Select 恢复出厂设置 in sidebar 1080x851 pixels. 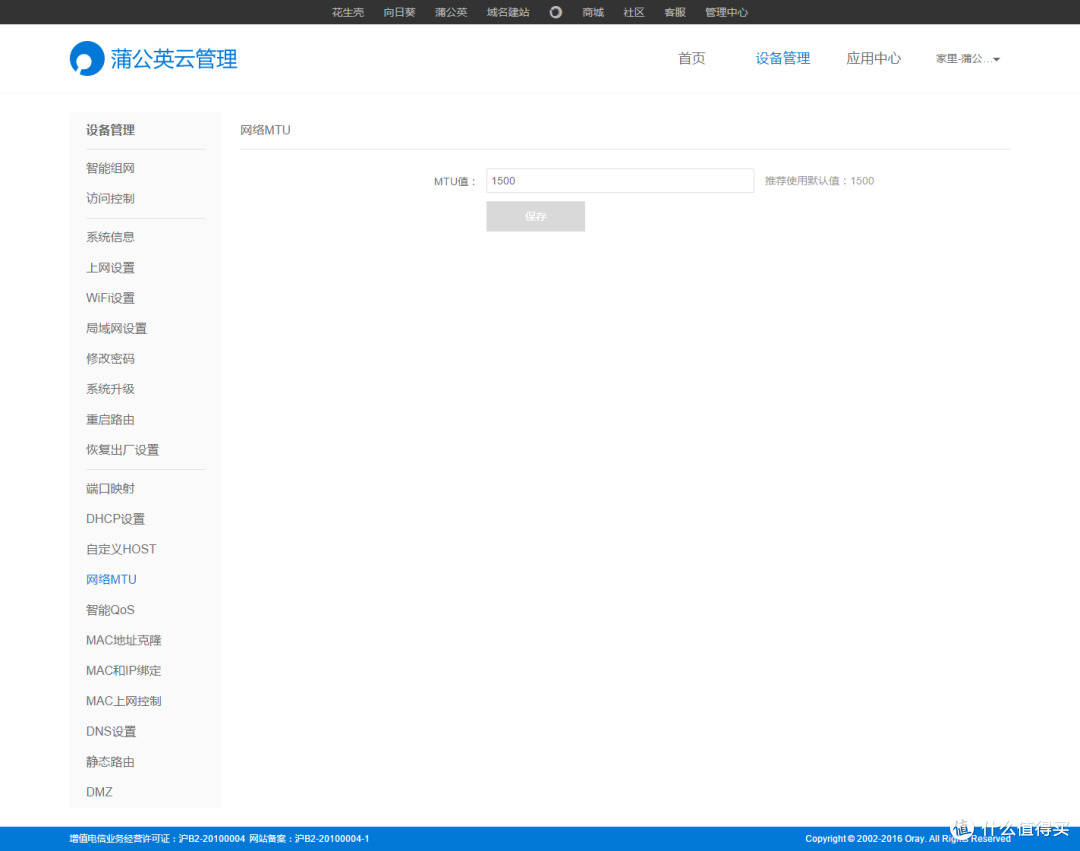coord(123,450)
